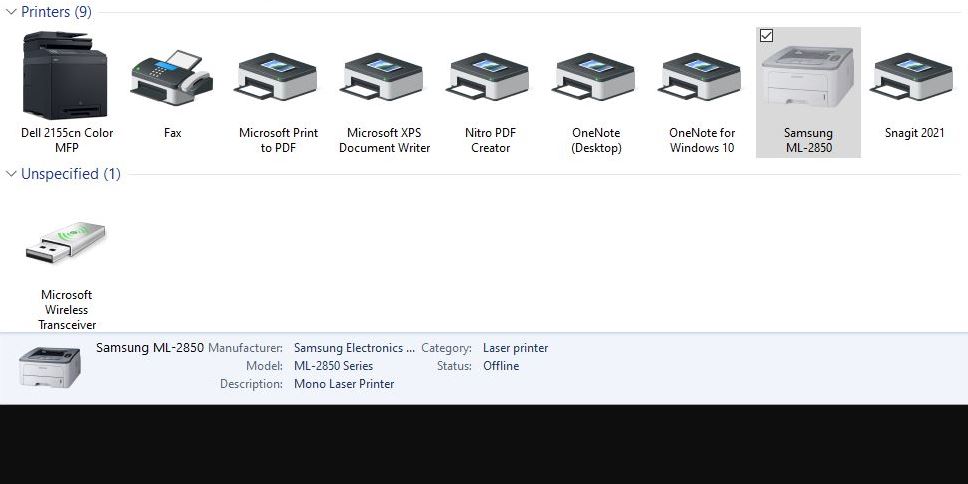Screen dimensions: 968x484
Task: Click the 'Description:' field label
Action: (x=251, y=384)
